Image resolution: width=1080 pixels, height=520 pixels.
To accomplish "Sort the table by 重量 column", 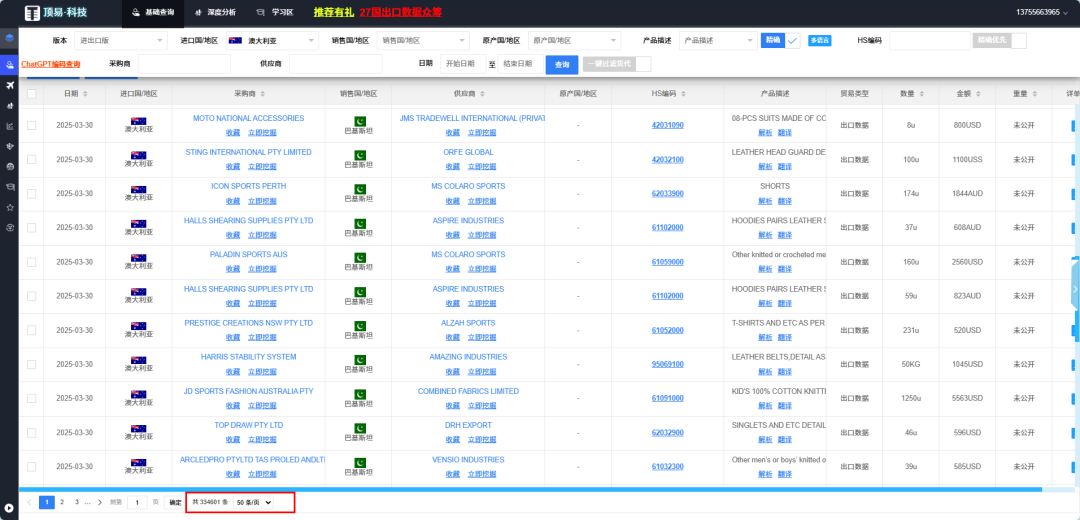I will click(1034, 94).
